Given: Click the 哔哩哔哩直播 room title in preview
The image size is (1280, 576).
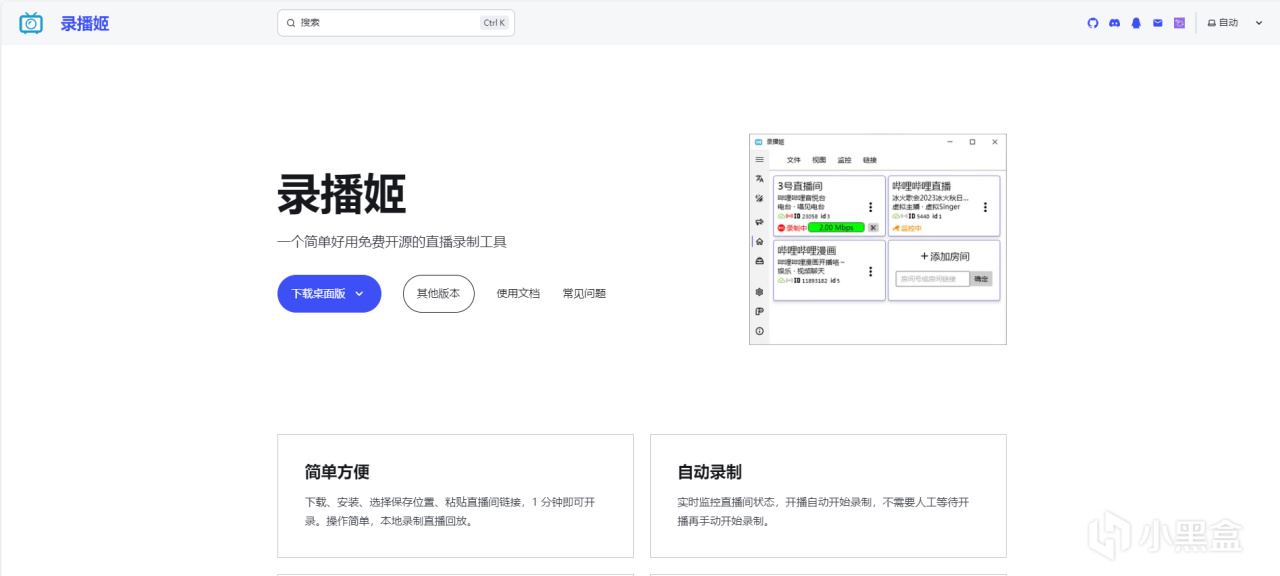Looking at the screenshot, I should 922,186.
